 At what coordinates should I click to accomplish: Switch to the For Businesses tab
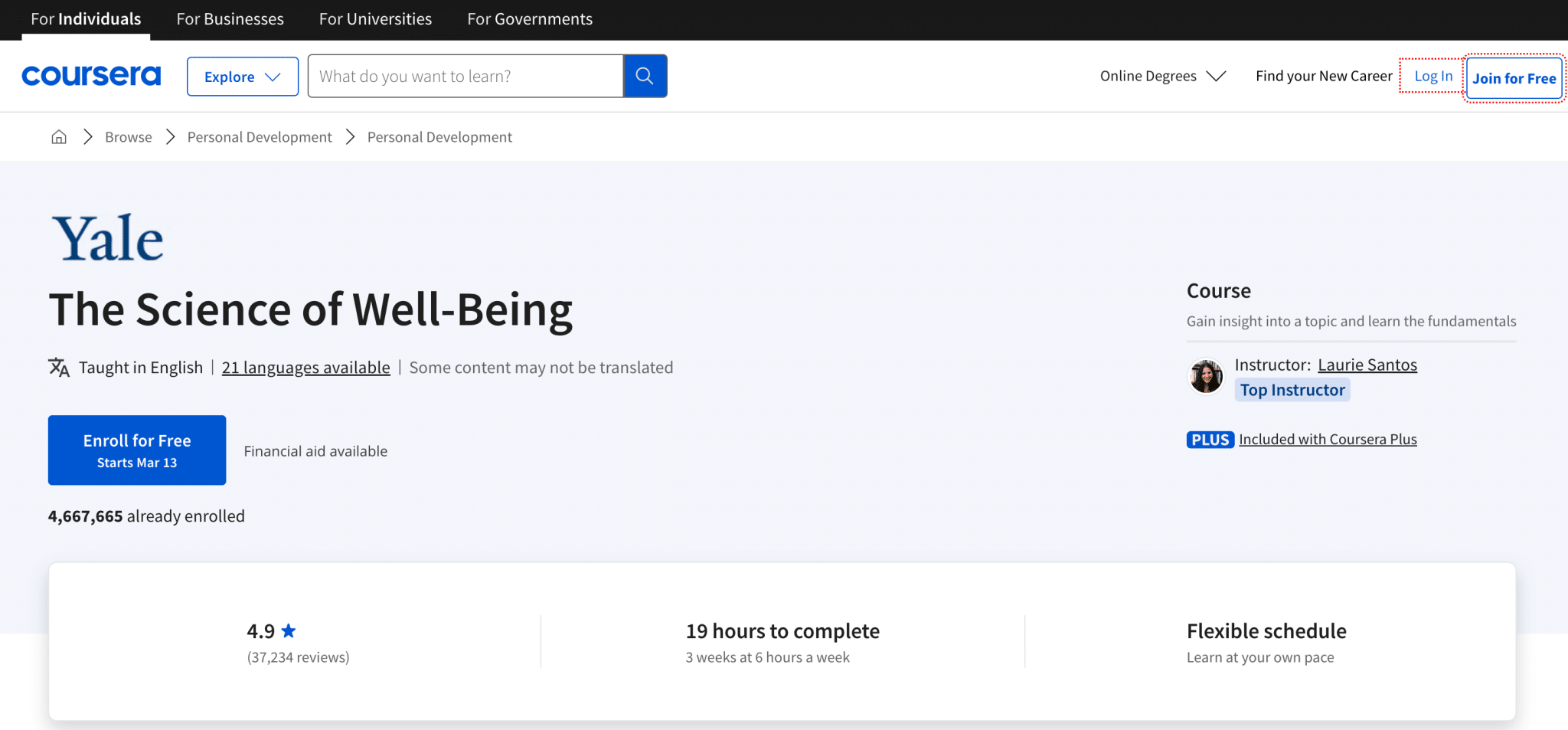tap(230, 19)
